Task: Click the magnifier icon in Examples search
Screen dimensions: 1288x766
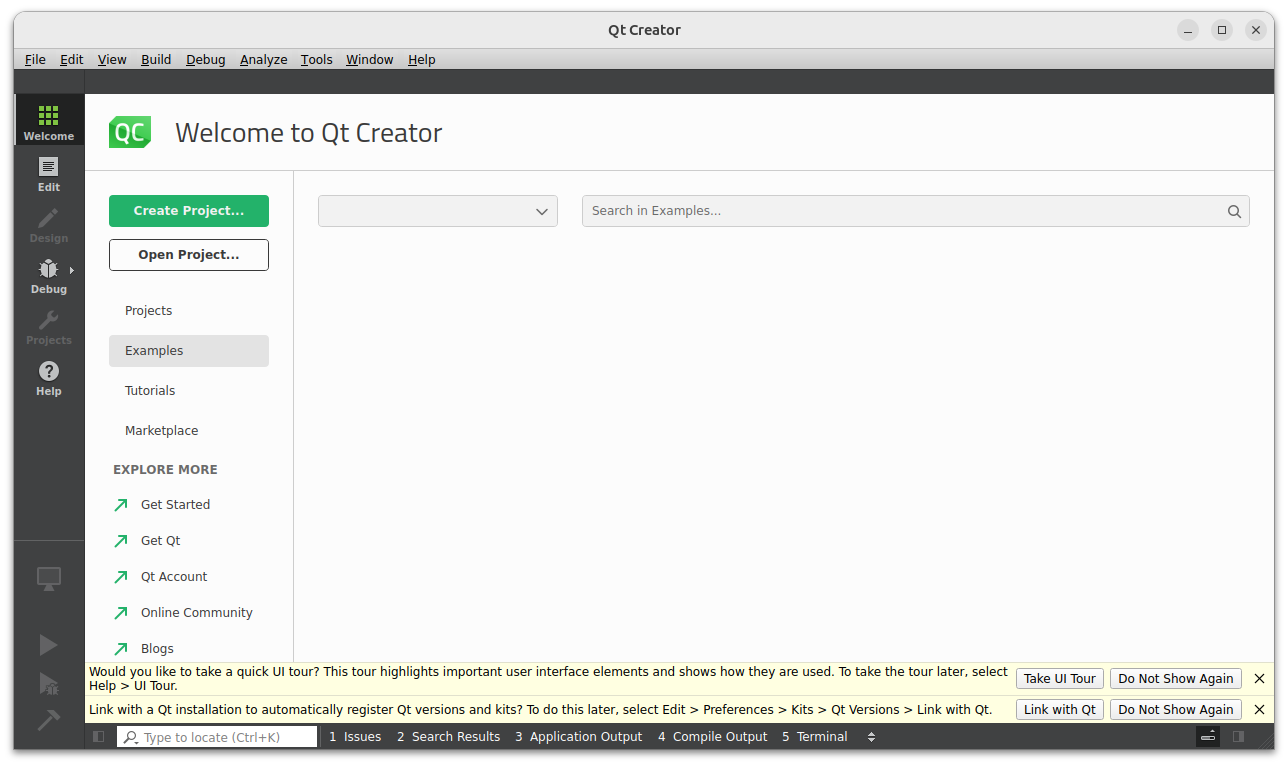Action: click(1234, 211)
